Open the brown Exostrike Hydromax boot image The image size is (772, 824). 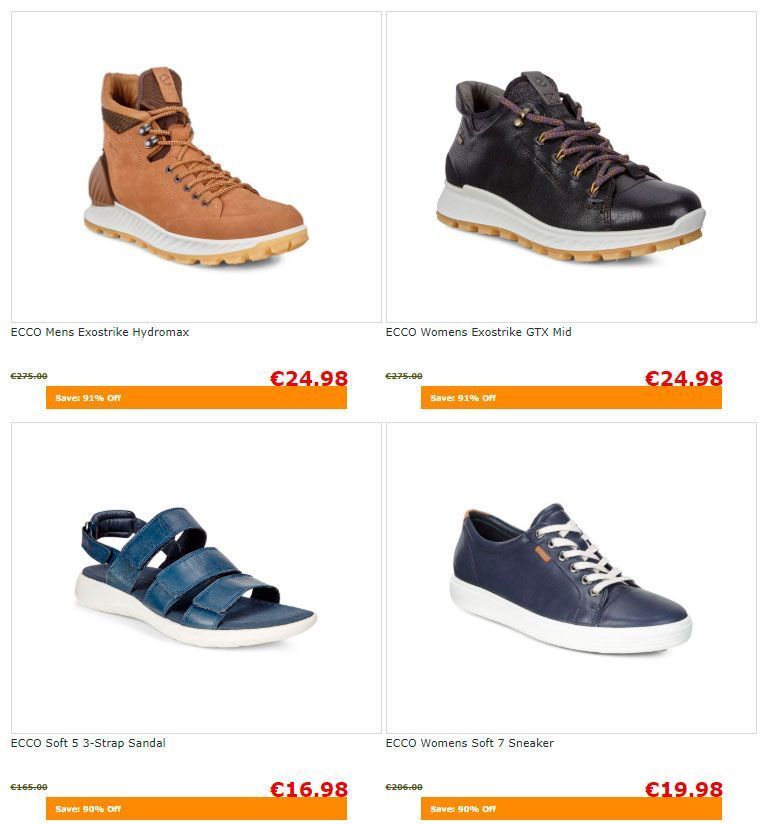[196, 167]
